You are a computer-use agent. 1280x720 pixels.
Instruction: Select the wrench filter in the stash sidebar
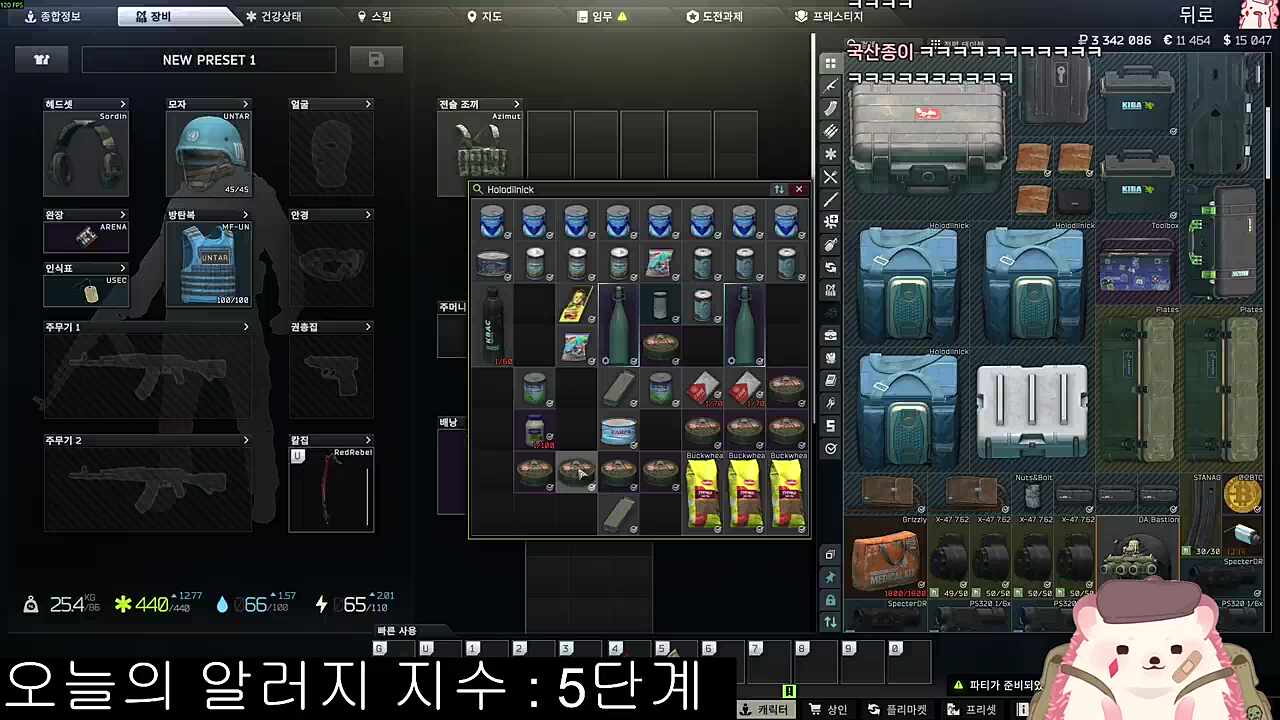pos(830,403)
